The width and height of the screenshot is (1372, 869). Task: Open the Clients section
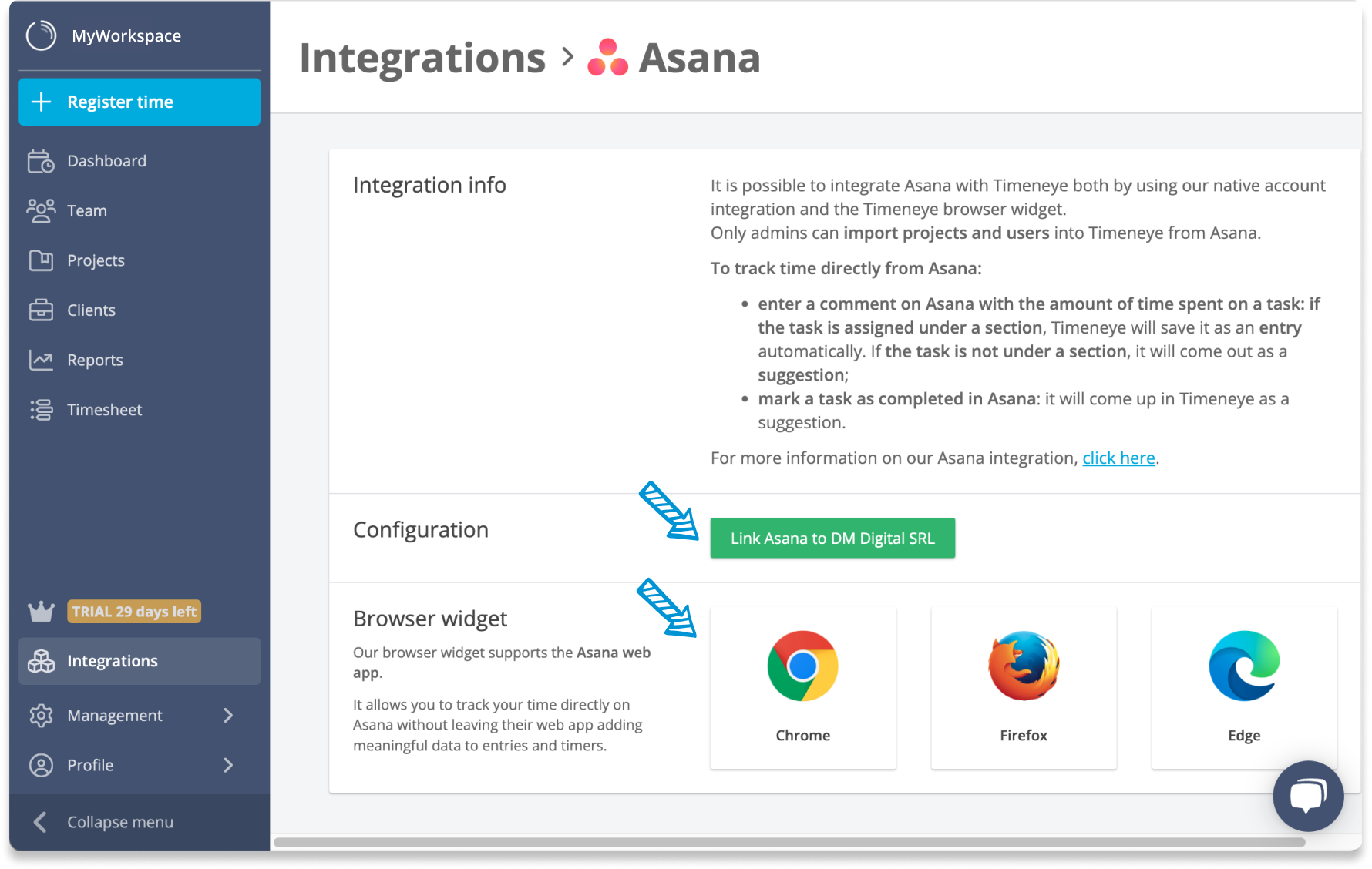pyautogui.click(x=140, y=310)
